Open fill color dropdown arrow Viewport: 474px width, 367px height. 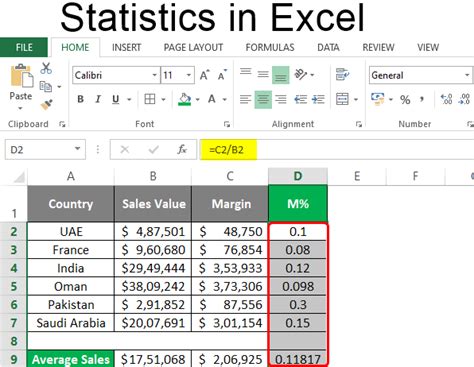coord(197,99)
